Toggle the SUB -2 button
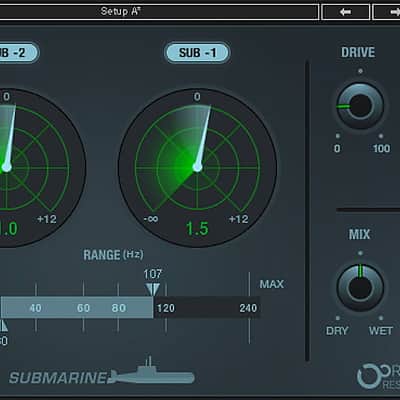The image size is (400, 400). 18,53
